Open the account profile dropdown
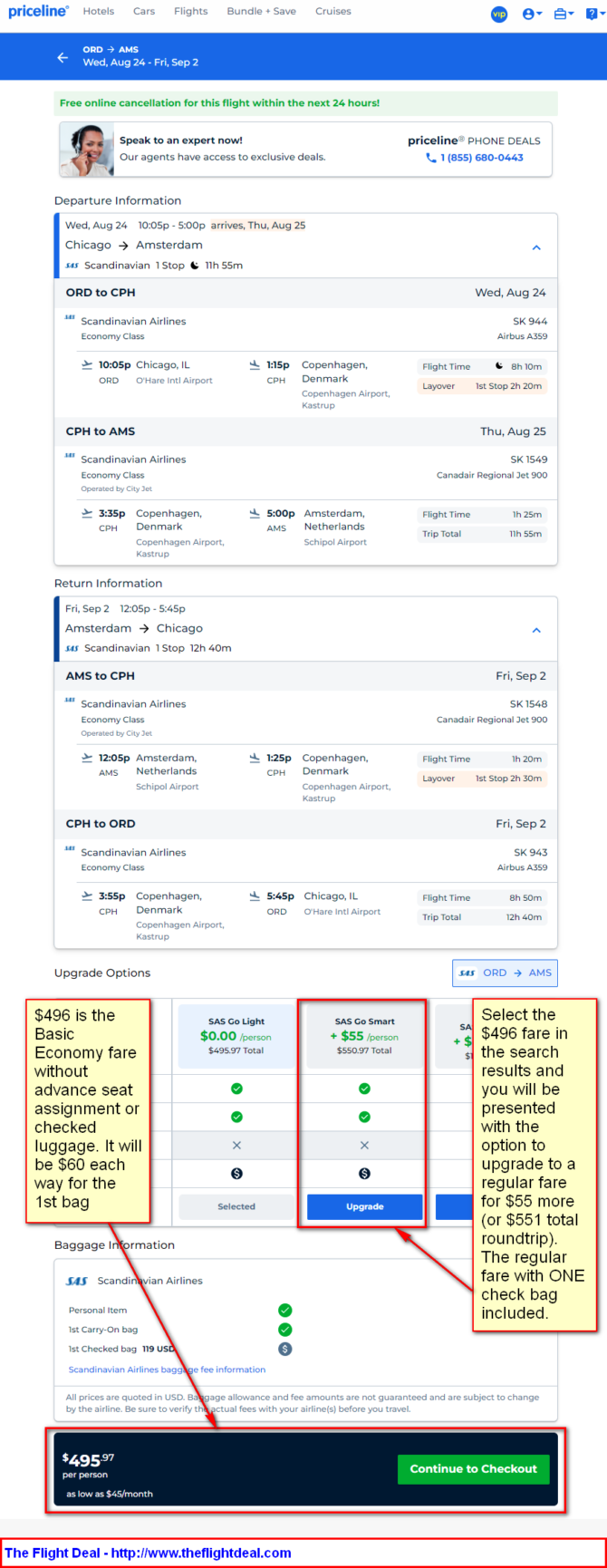 (533, 14)
